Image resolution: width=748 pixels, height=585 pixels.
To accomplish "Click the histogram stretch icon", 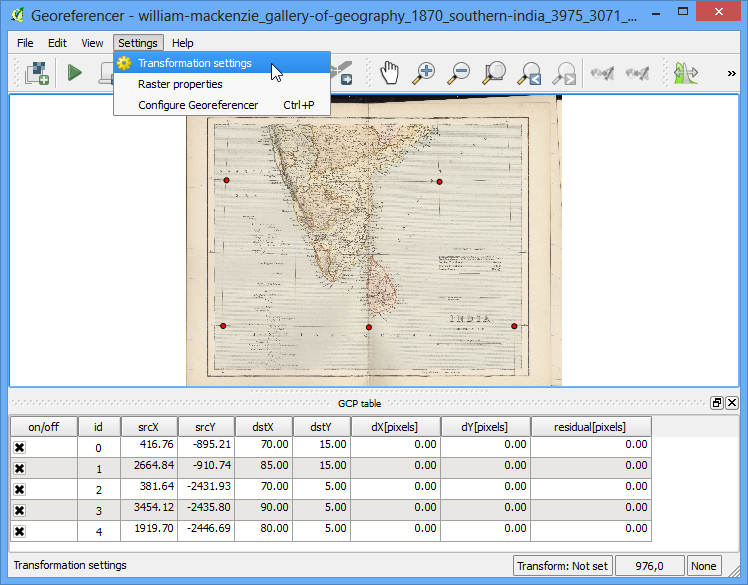I will point(686,73).
